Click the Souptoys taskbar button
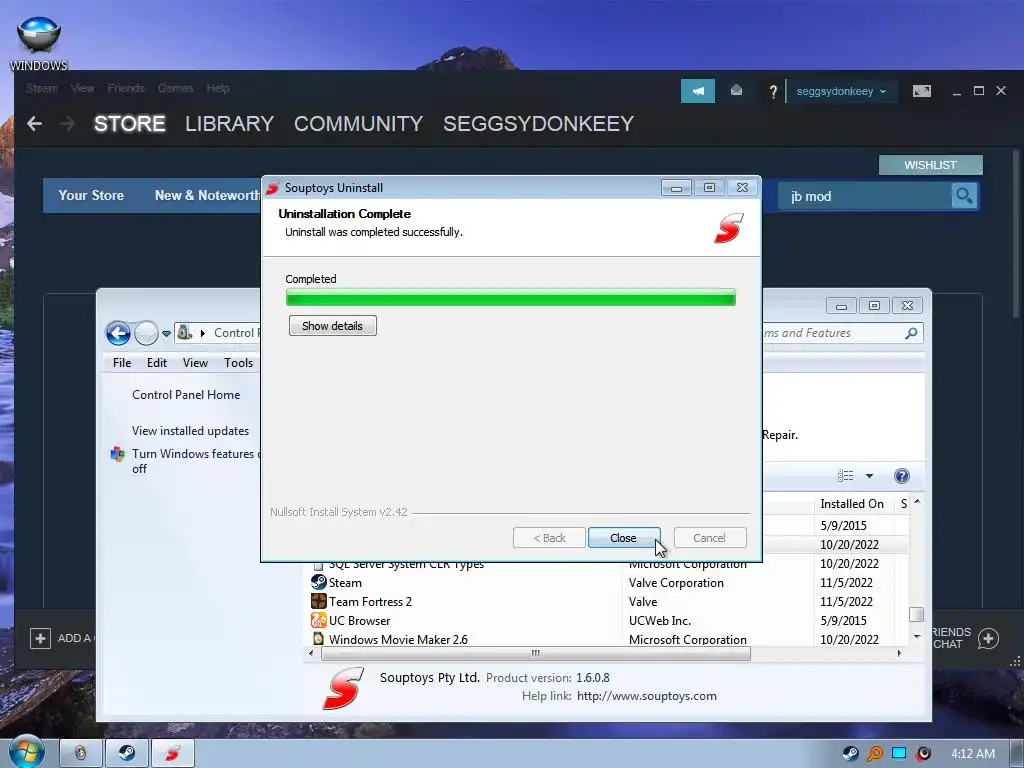1024x768 pixels. coord(172,754)
